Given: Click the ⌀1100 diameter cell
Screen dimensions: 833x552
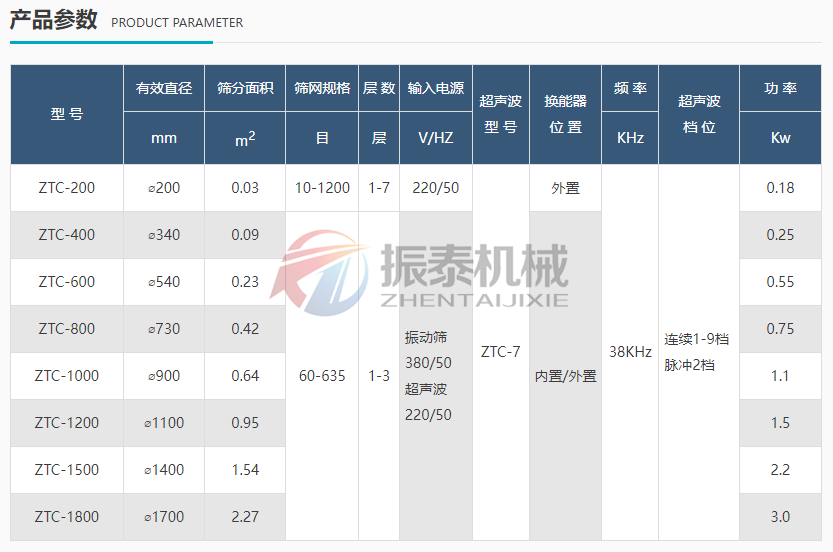Looking at the screenshot, I should coord(164,423).
